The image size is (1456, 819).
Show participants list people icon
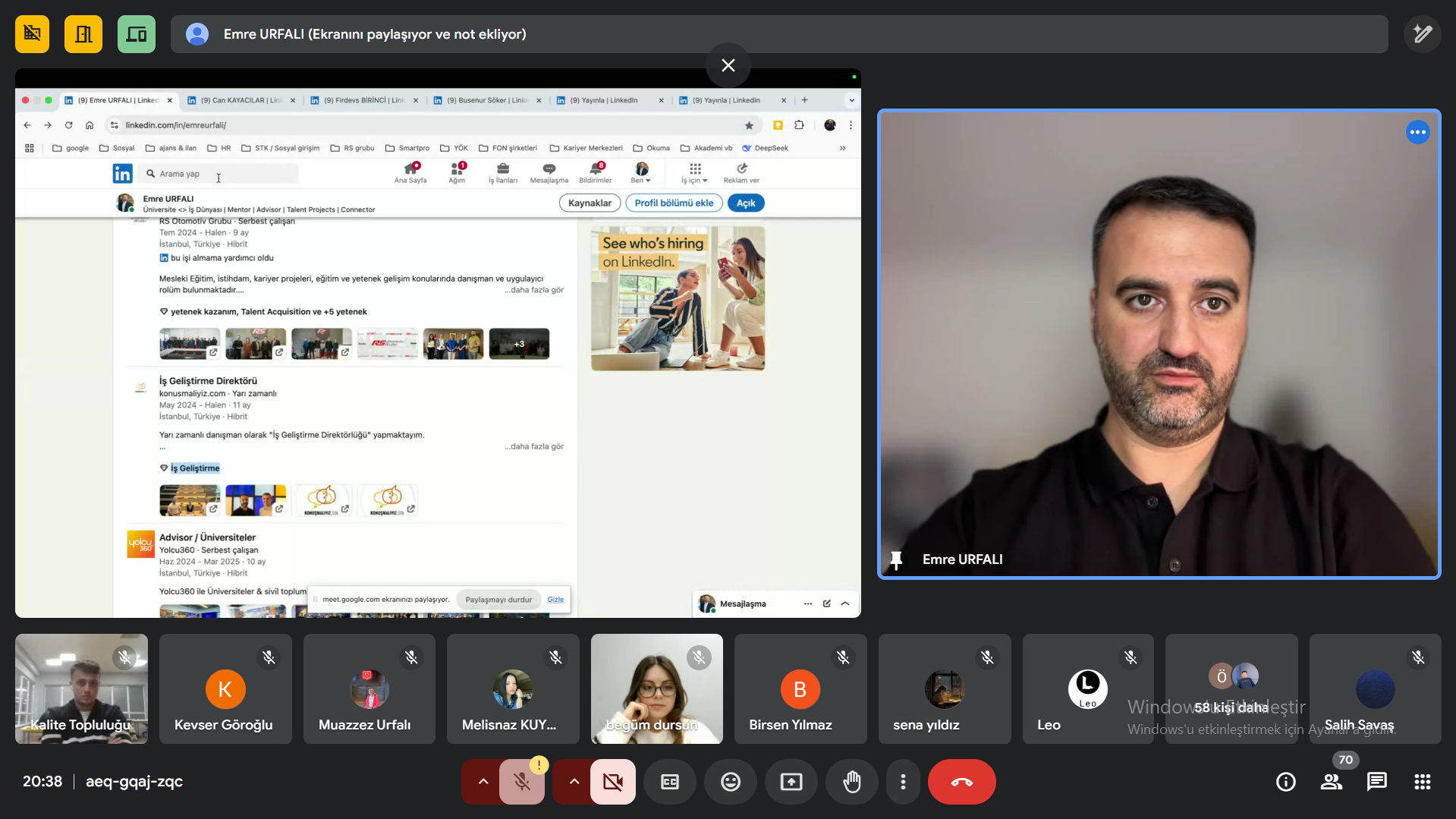(1331, 782)
